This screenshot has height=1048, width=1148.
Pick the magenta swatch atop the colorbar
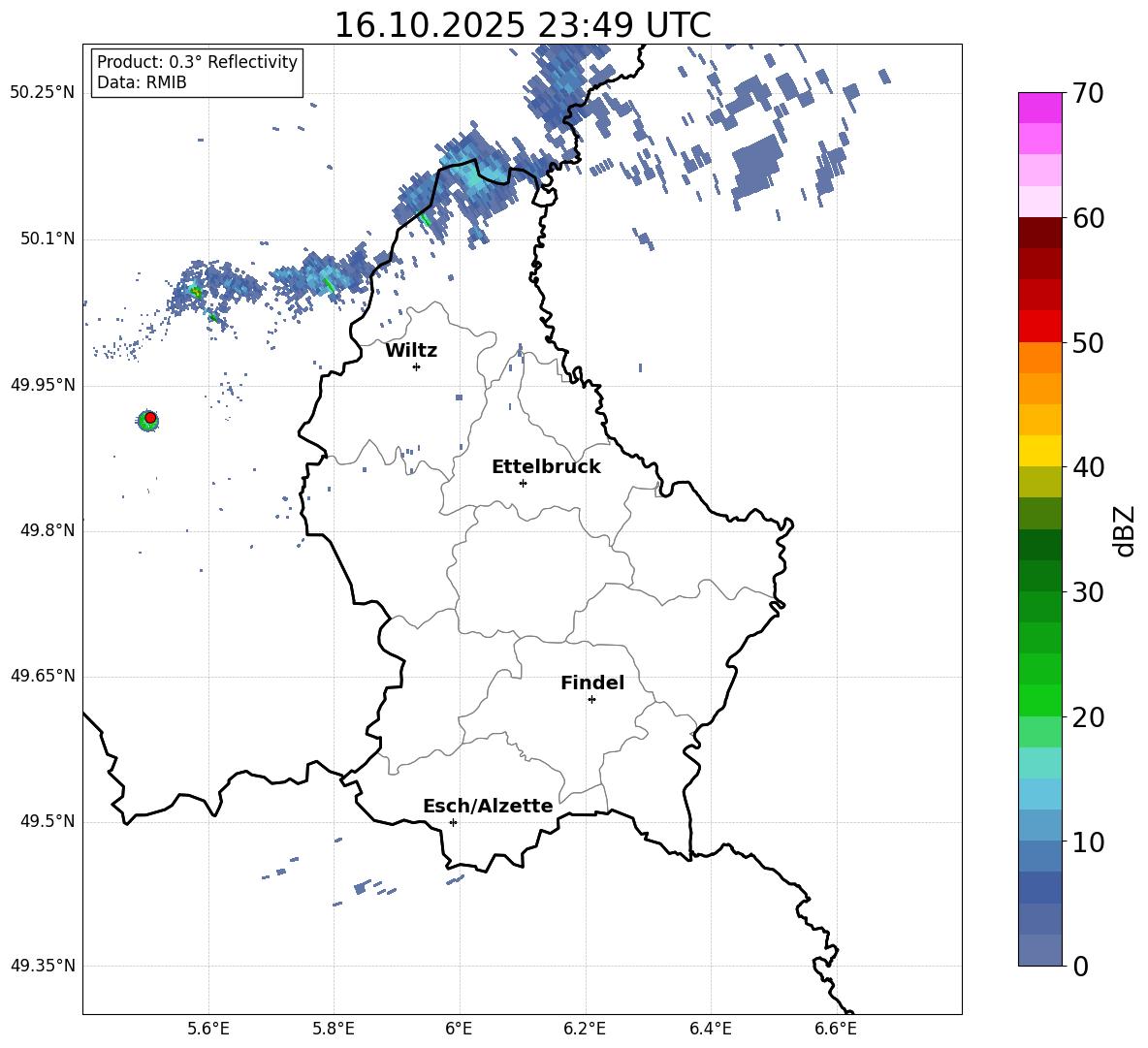coord(1039,108)
